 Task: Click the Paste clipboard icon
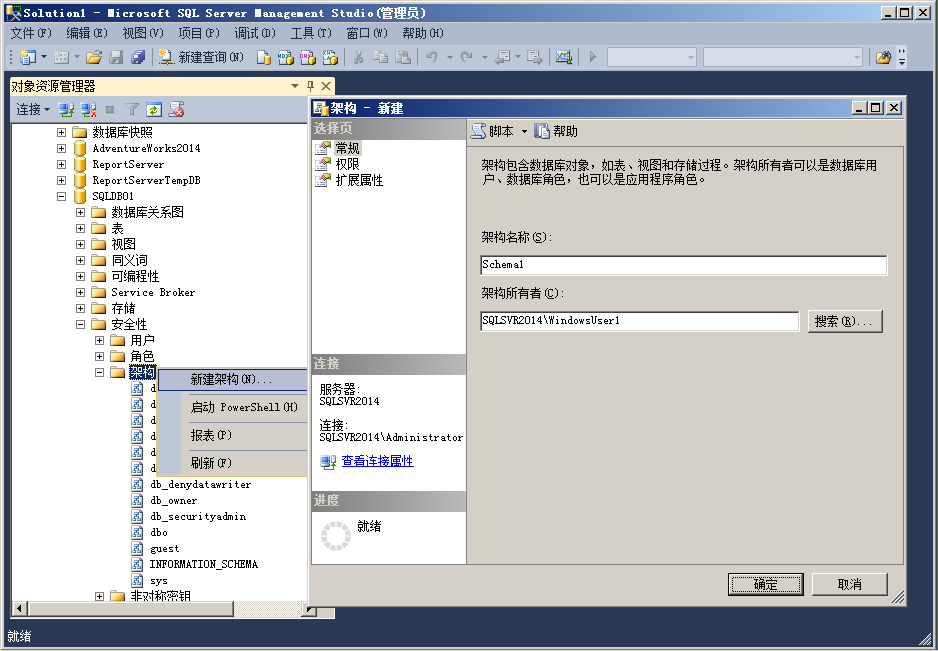coord(404,57)
